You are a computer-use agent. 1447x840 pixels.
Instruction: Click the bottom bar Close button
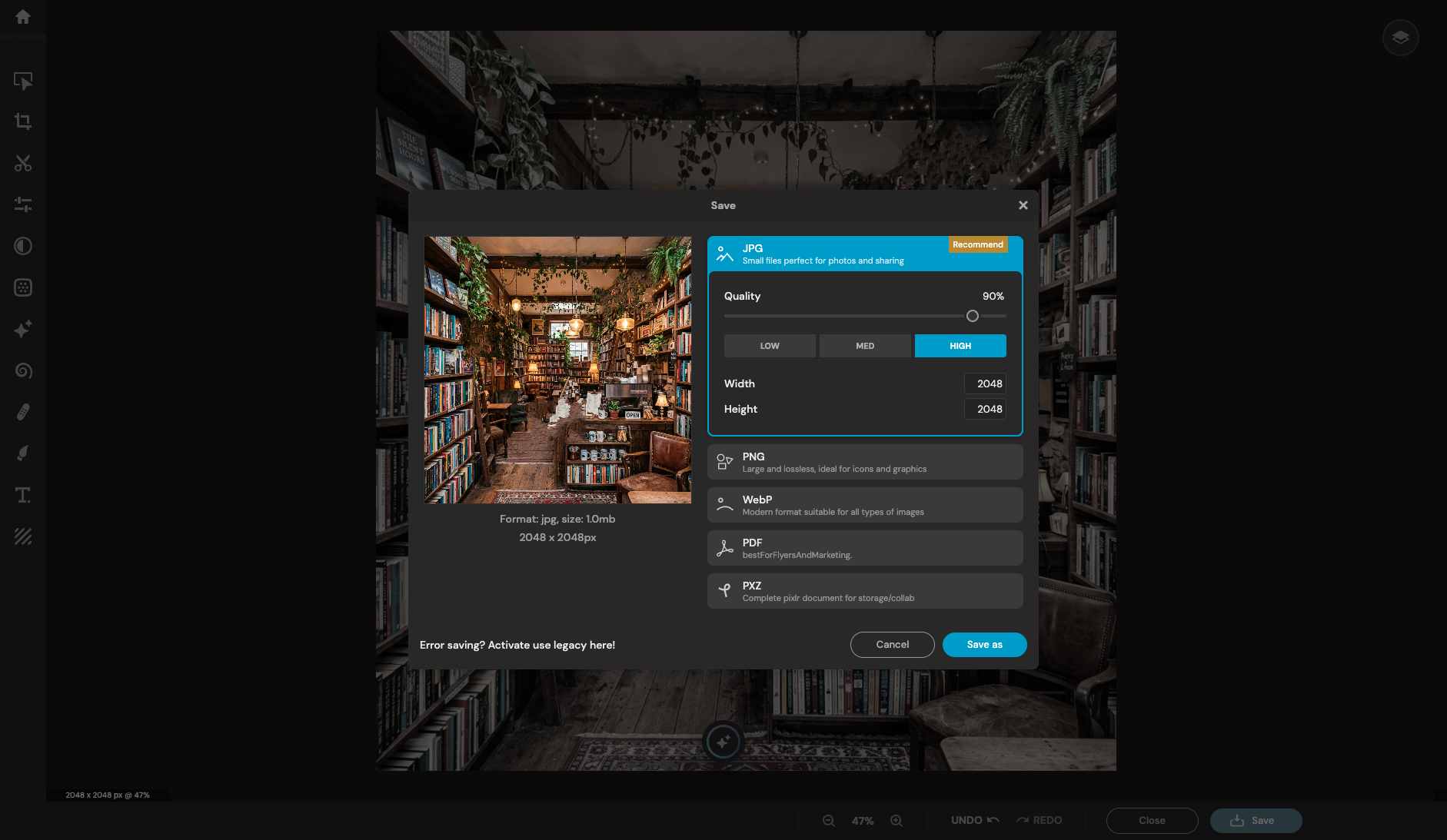click(x=1152, y=821)
